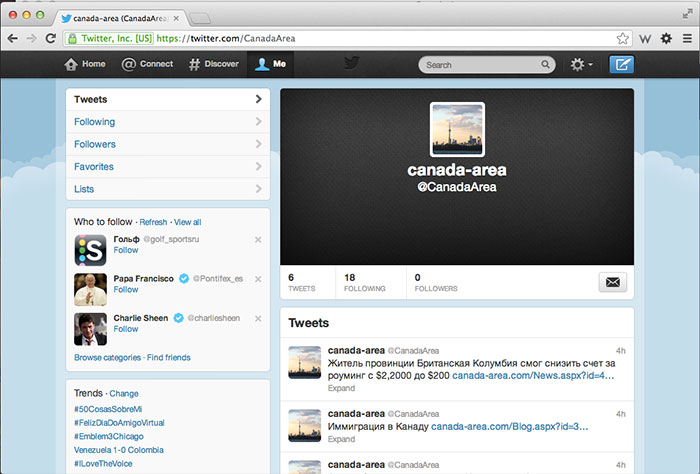Expand the first canada-area tweet

tap(341, 387)
